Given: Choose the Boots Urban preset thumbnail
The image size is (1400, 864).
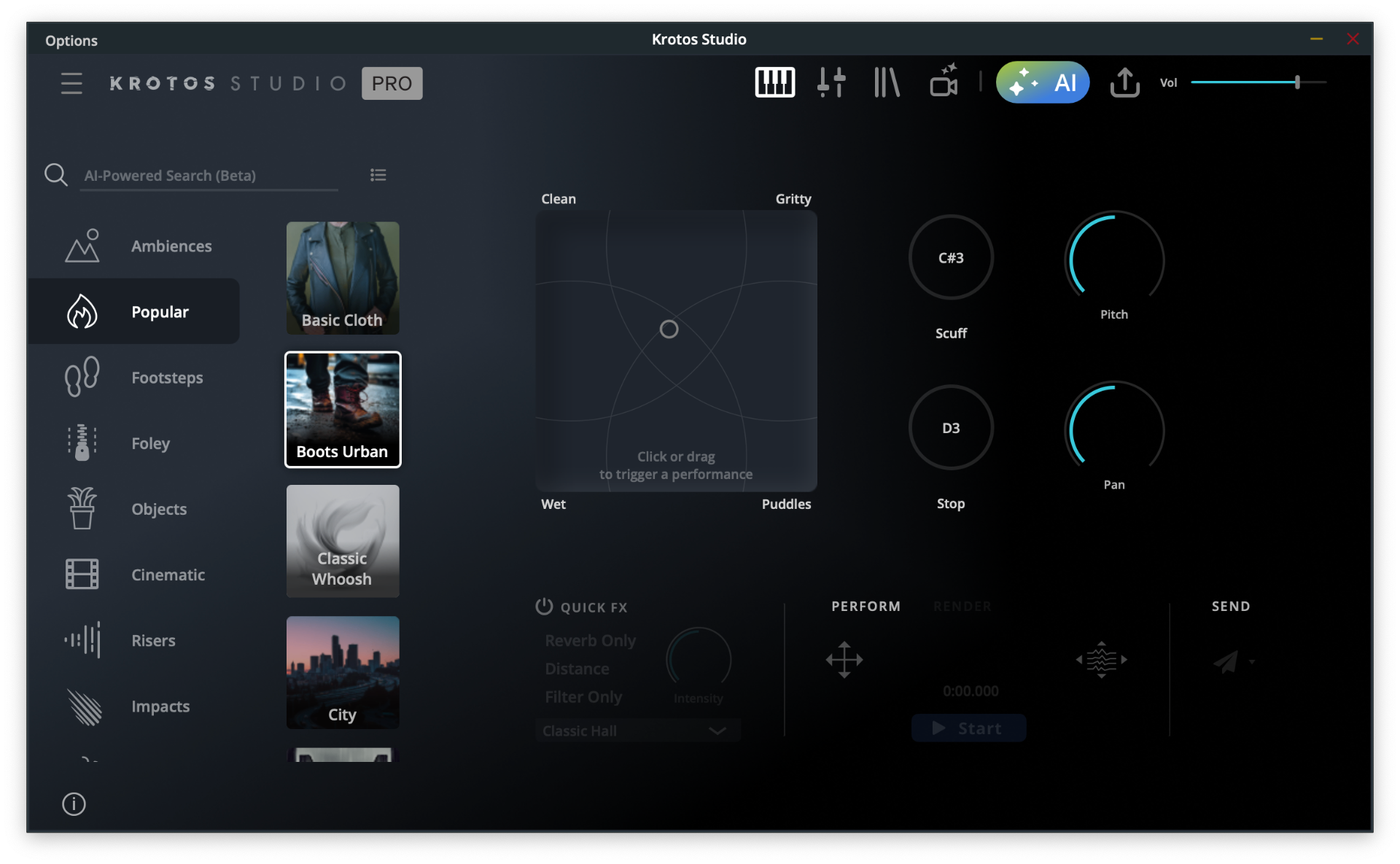Looking at the screenshot, I should [x=343, y=410].
